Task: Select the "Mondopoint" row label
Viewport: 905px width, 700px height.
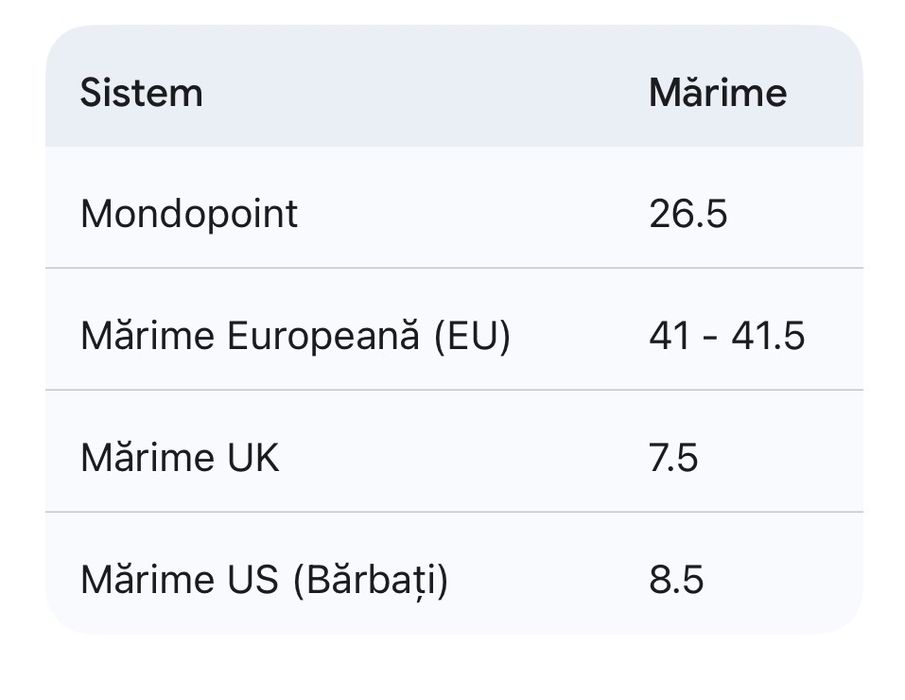Action: coord(189,214)
